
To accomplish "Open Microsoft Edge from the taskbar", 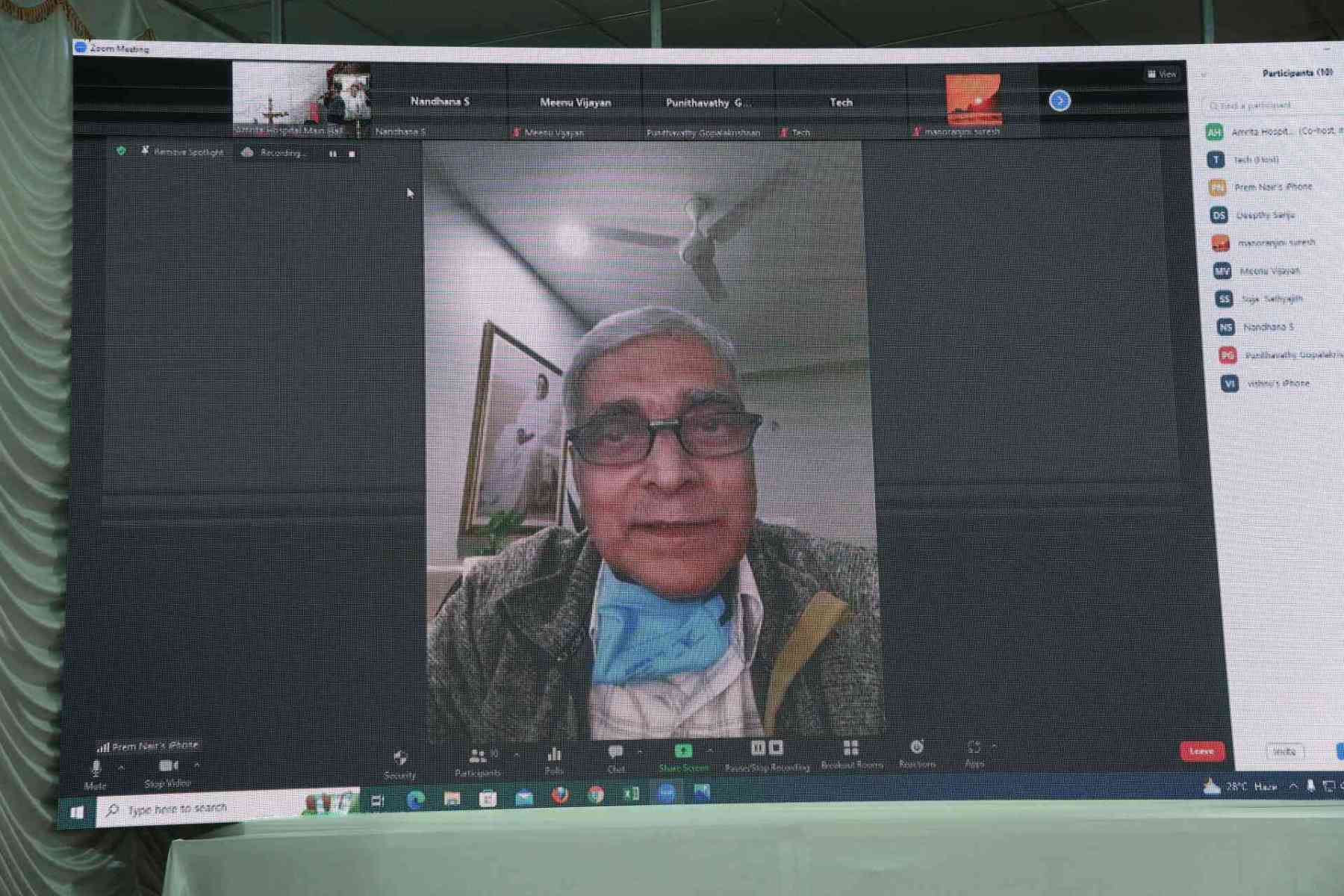I will tap(416, 800).
